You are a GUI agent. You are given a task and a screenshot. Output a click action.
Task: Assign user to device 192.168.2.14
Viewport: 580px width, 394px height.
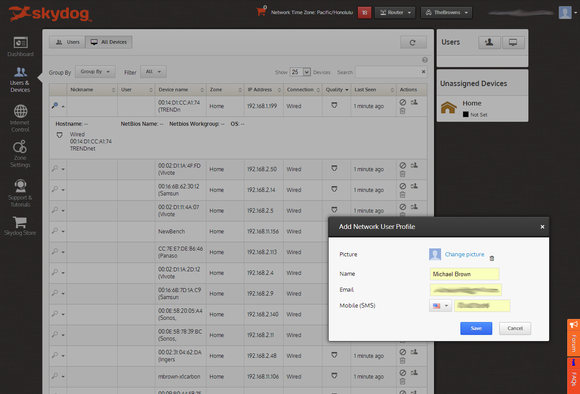[414, 186]
